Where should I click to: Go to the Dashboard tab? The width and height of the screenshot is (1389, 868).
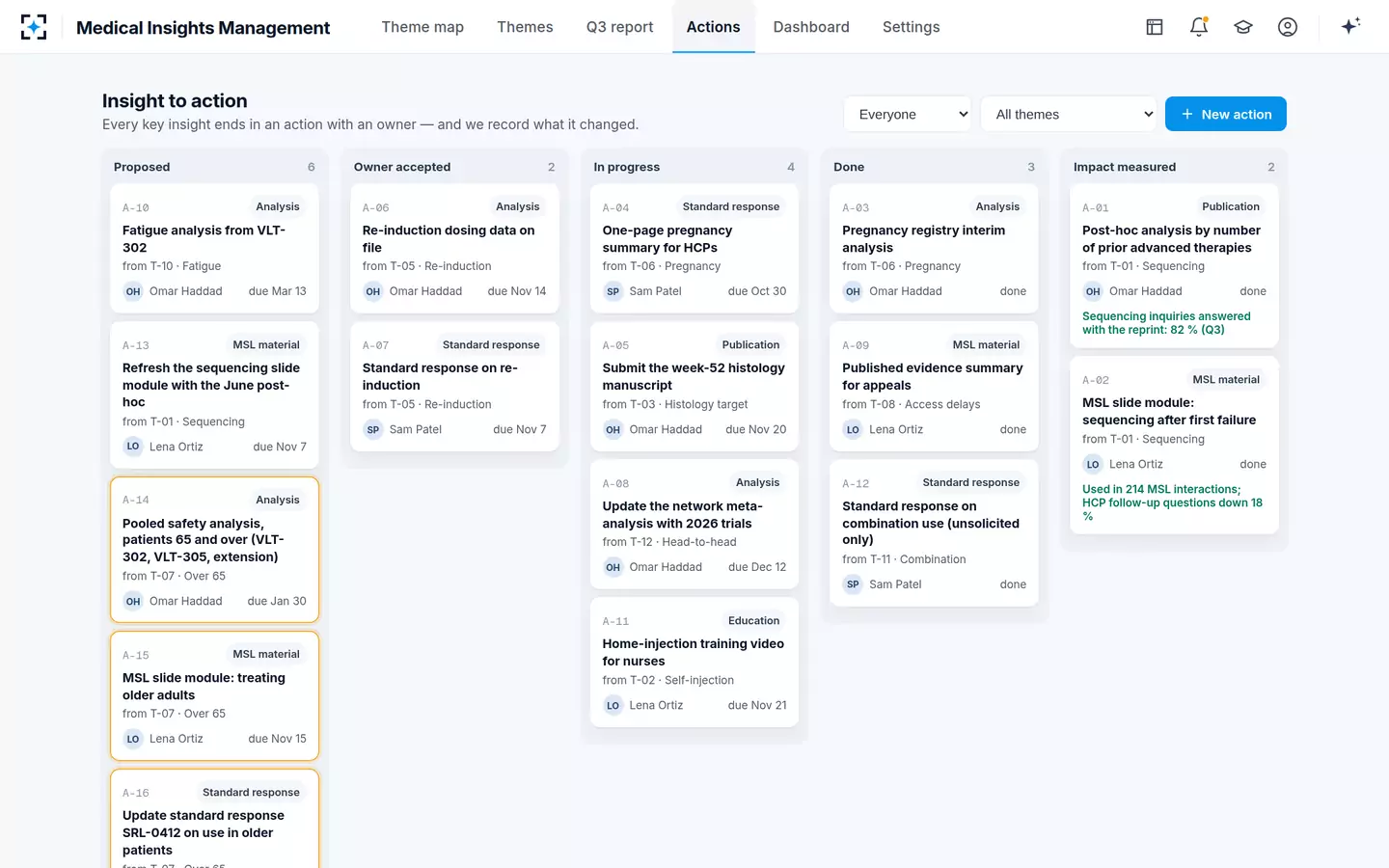pyautogui.click(x=811, y=27)
